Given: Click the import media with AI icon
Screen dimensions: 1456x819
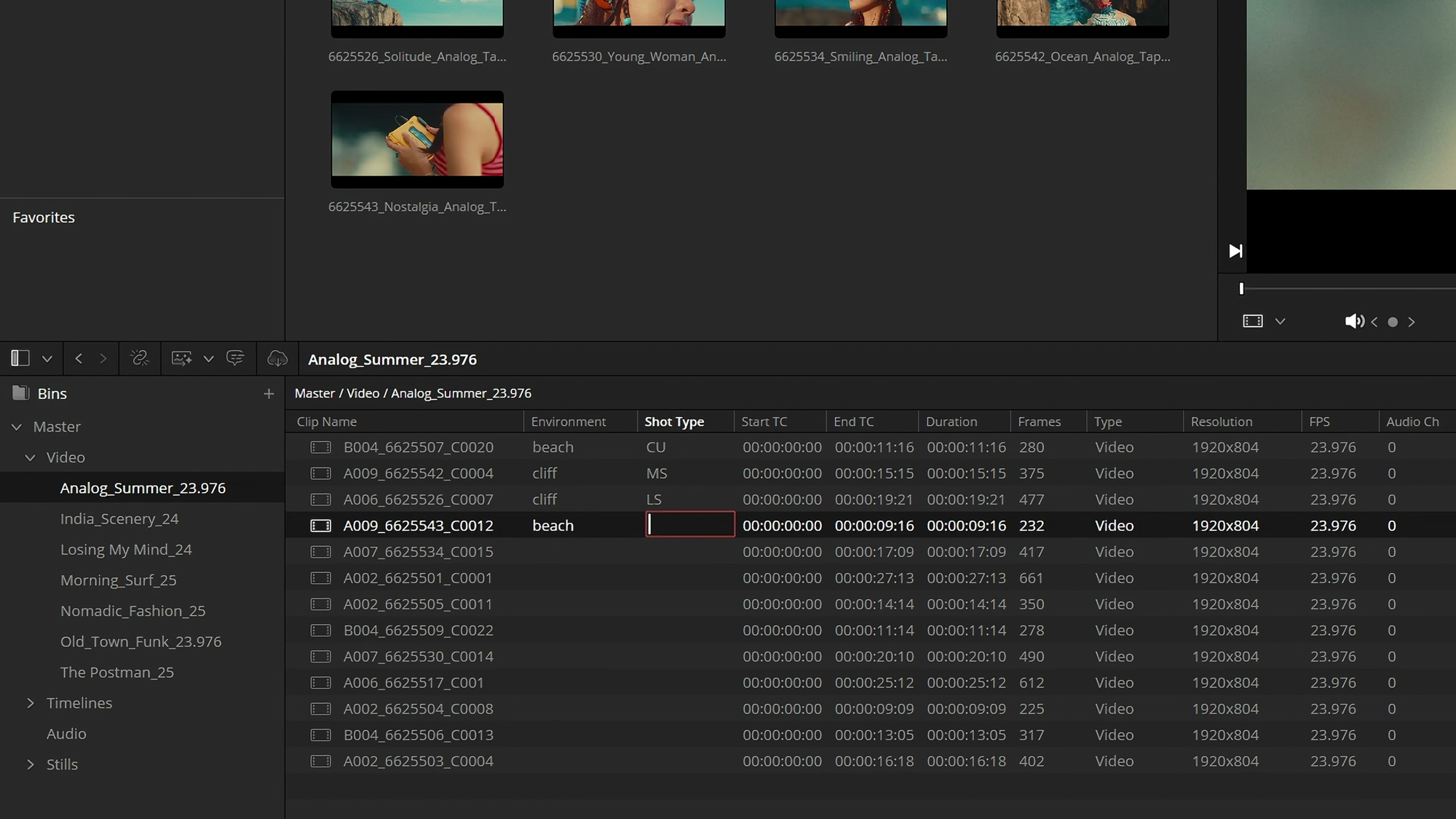Looking at the screenshot, I should [181, 358].
